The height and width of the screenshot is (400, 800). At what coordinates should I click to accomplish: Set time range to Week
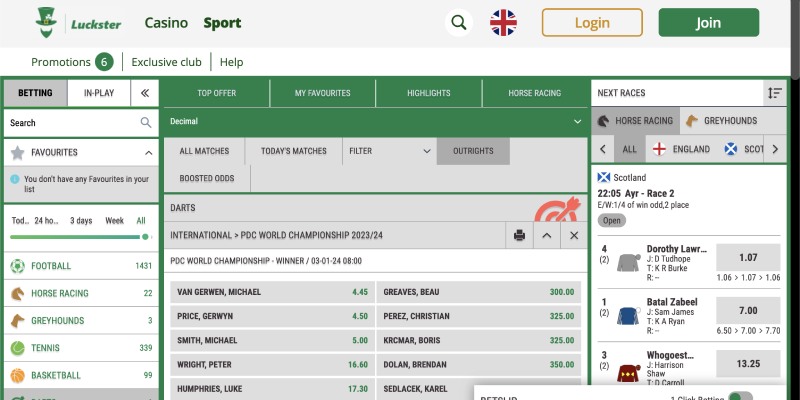tap(114, 221)
